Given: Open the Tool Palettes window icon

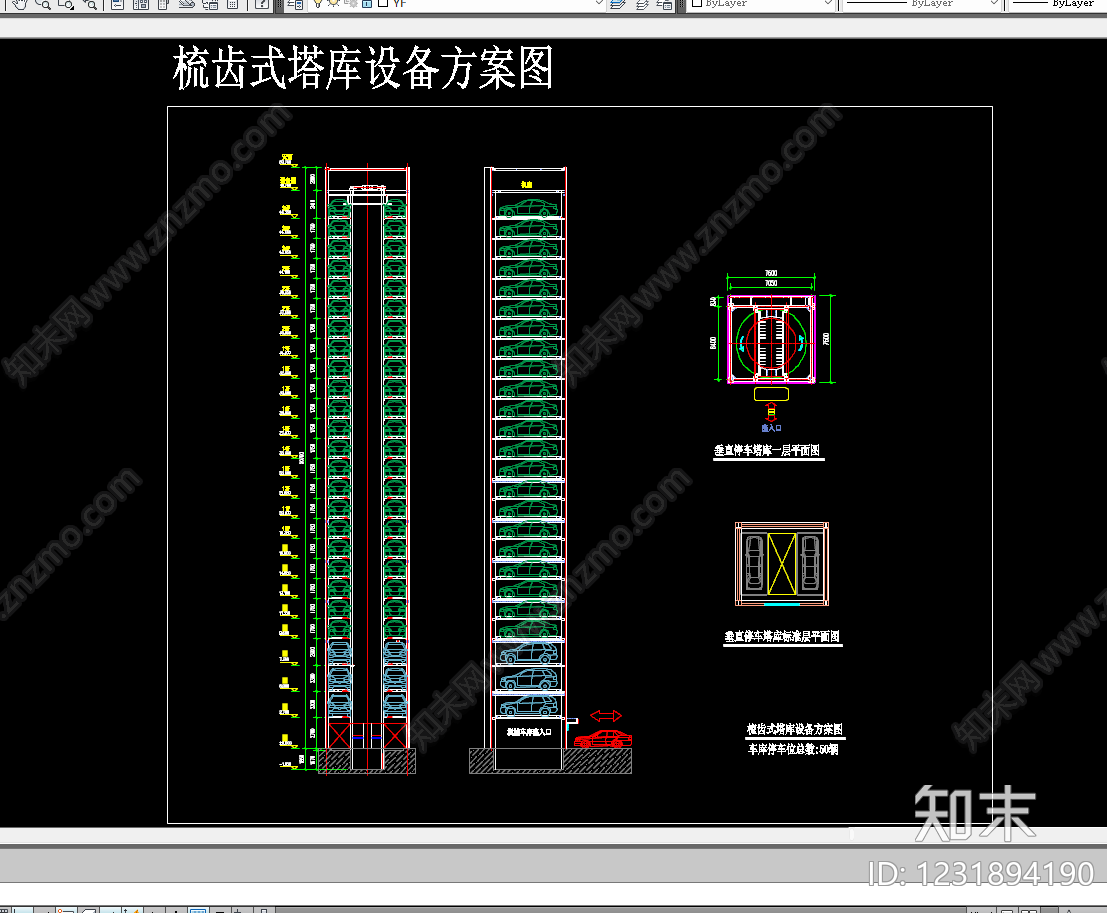Looking at the screenshot, I should pos(164,4).
